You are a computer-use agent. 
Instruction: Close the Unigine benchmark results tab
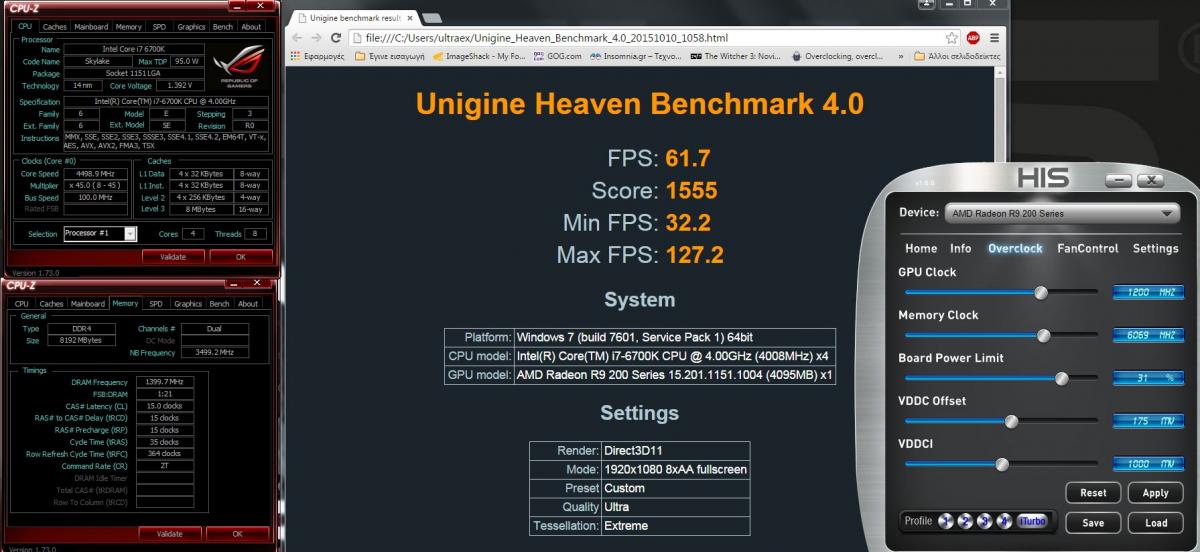point(410,18)
